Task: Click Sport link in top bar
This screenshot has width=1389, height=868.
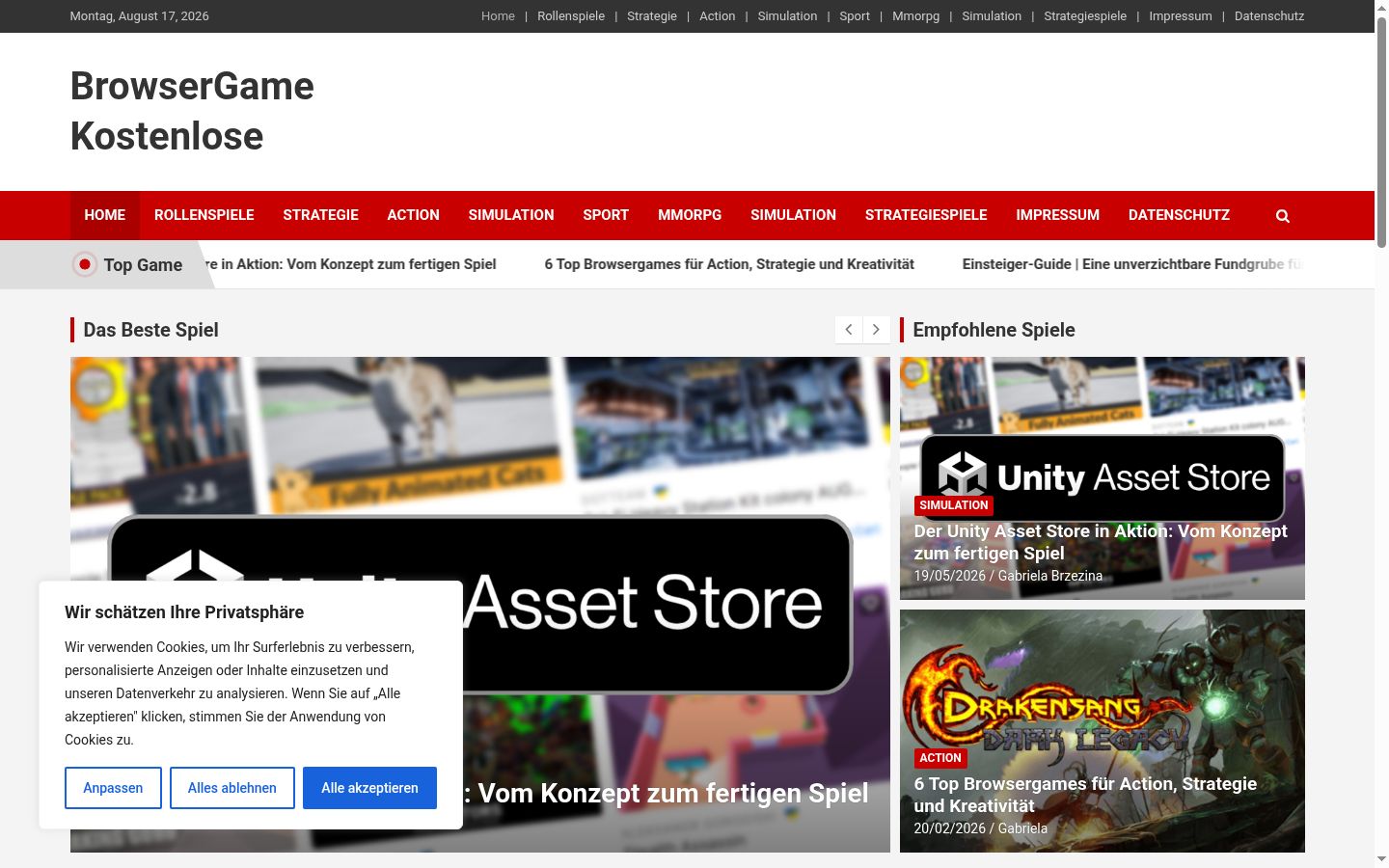Action: pyautogui.click(x=855, y=16)
